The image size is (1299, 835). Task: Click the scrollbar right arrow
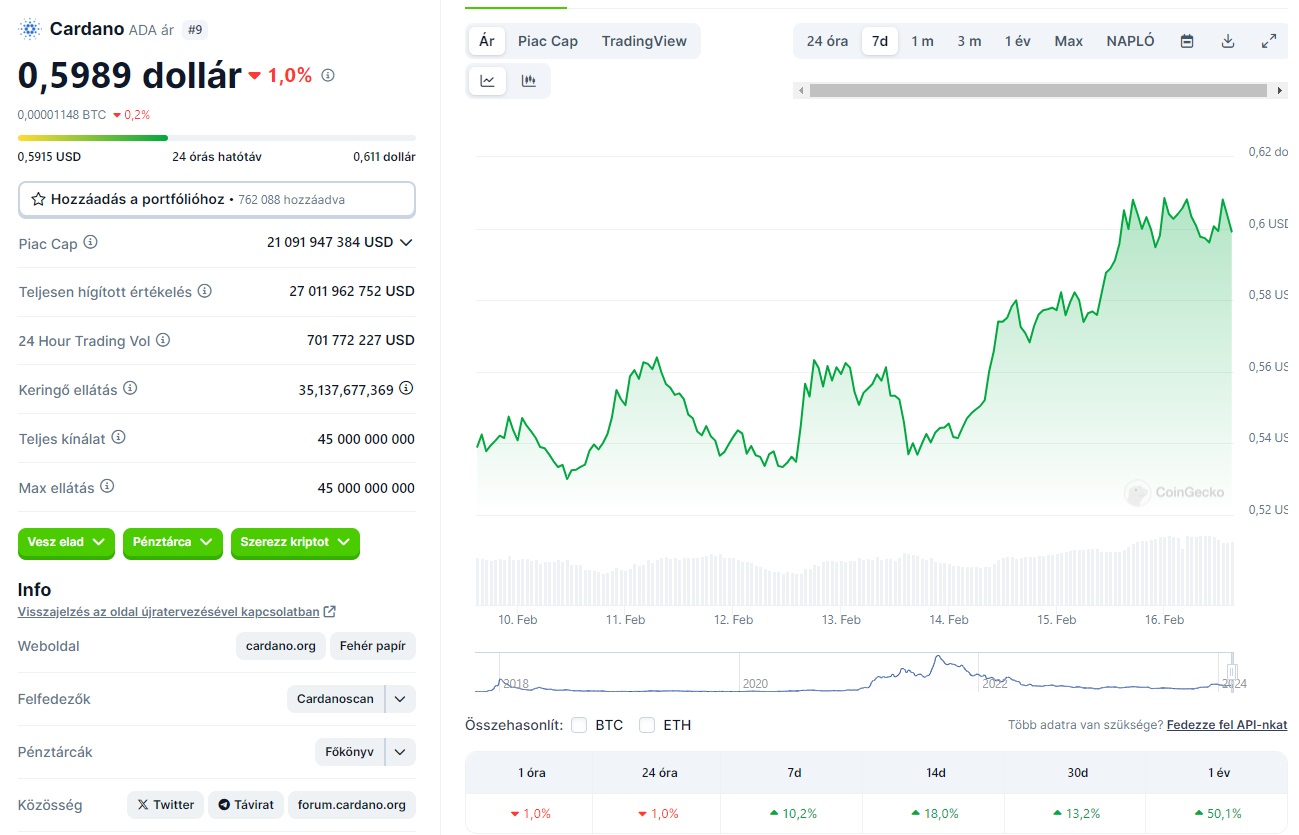[1281, 90]
